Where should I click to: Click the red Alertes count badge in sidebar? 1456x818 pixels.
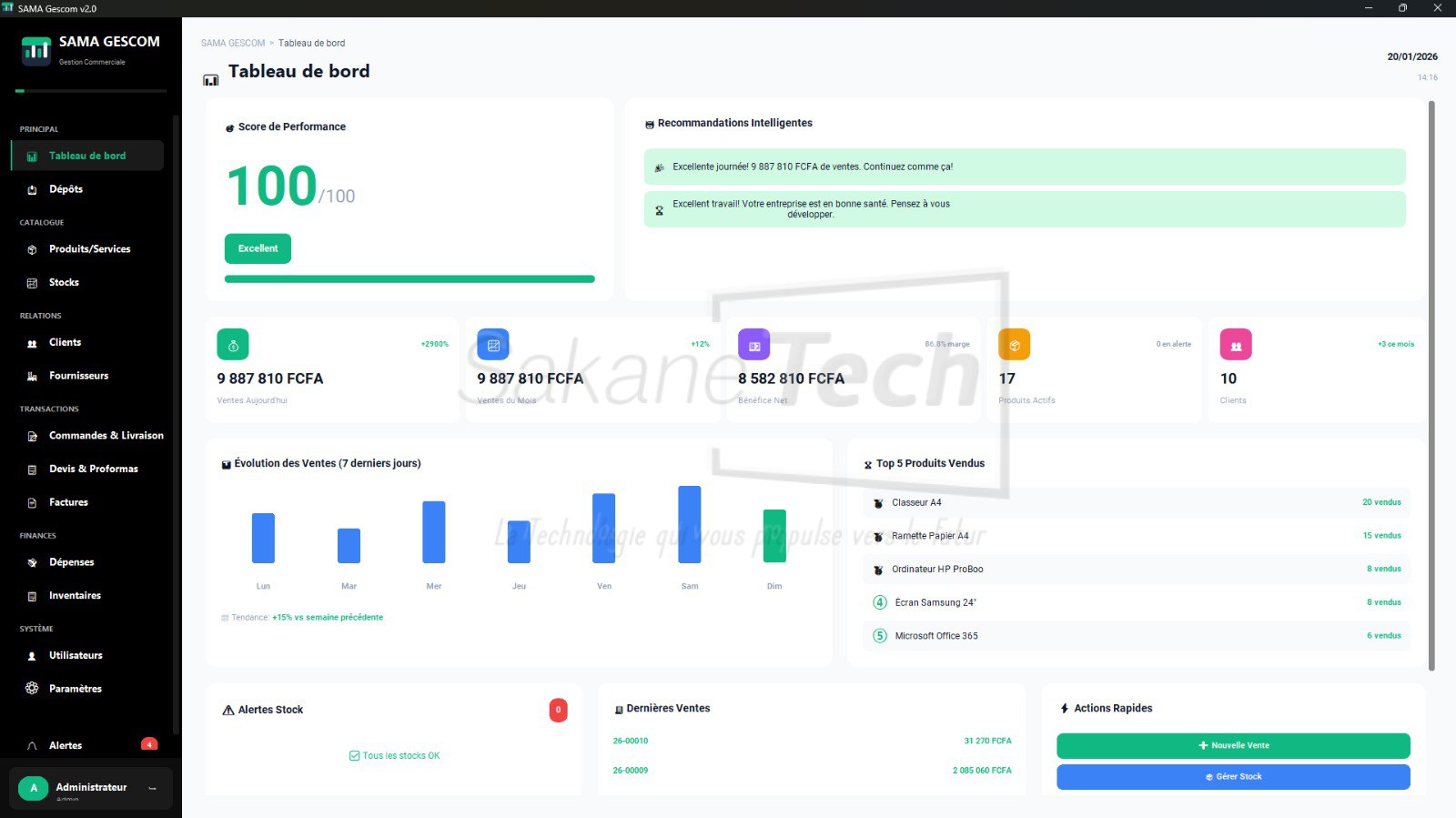click(x=149, y=744)
